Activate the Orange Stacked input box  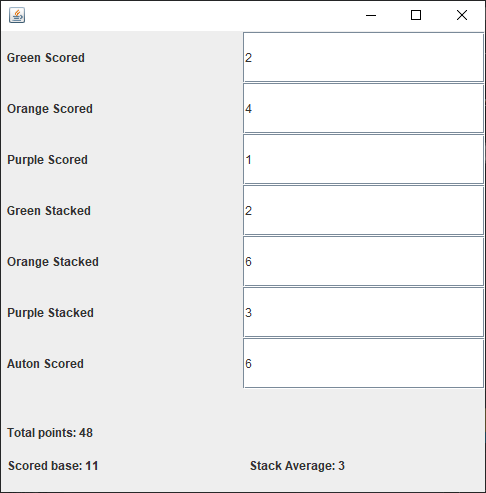tap(363, 261)
